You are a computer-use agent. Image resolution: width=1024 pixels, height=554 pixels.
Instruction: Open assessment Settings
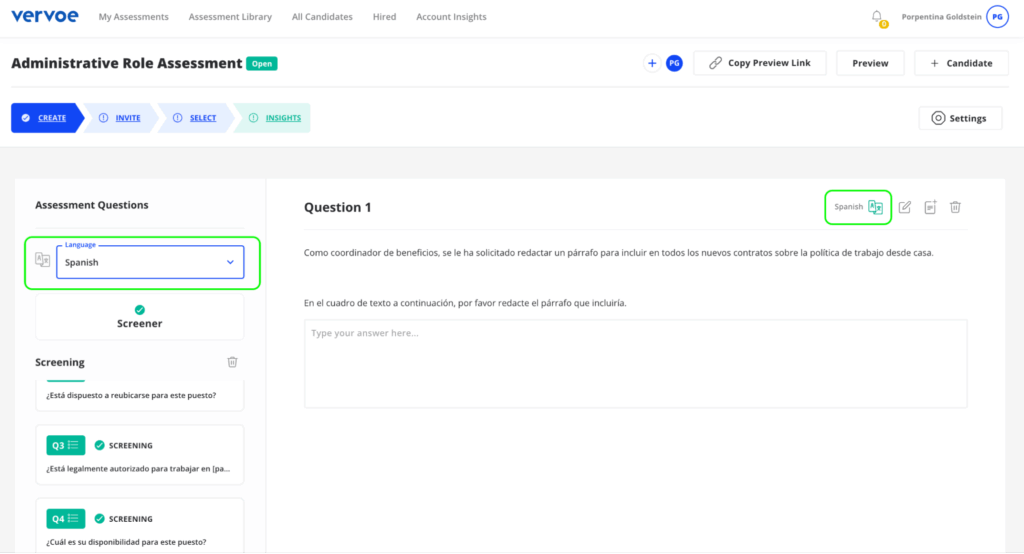(x=959, y=118)
